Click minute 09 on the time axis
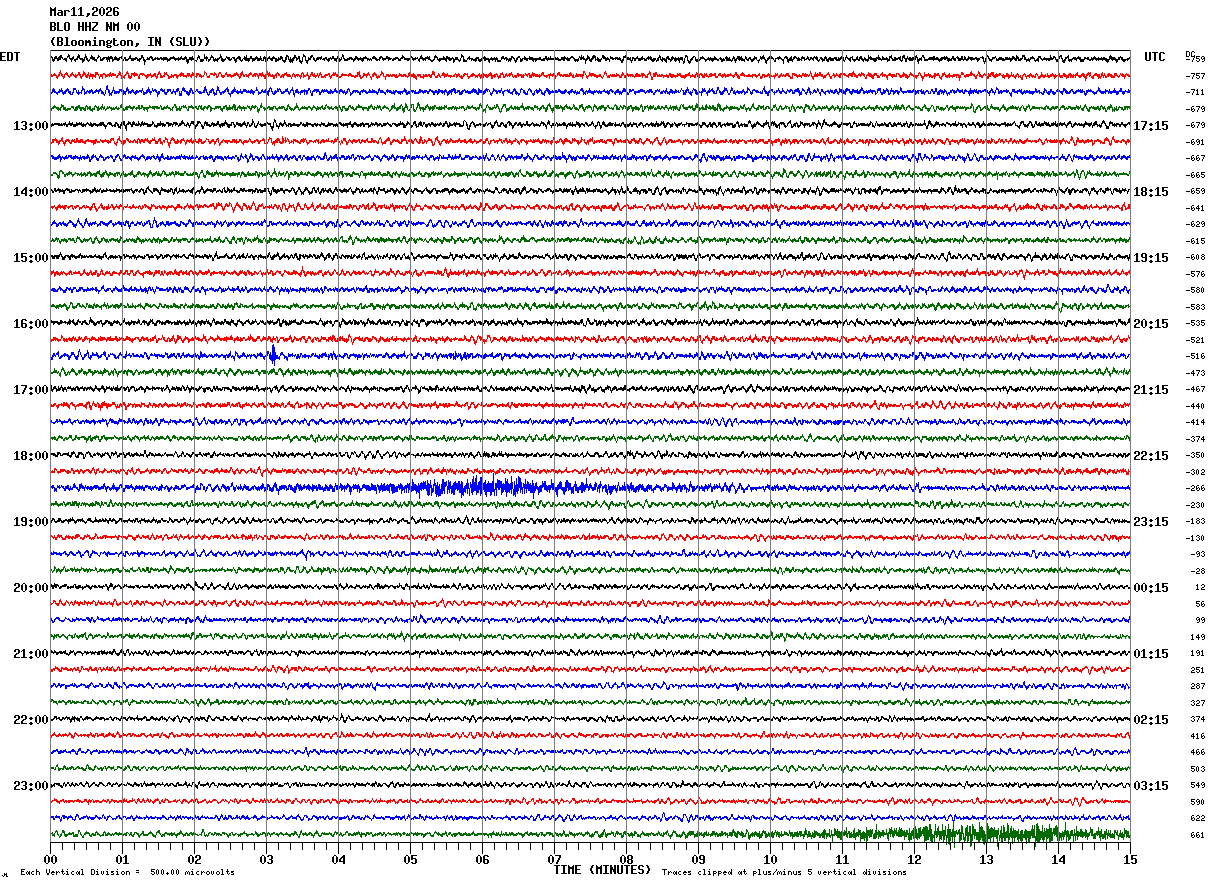 coord(698,859)
